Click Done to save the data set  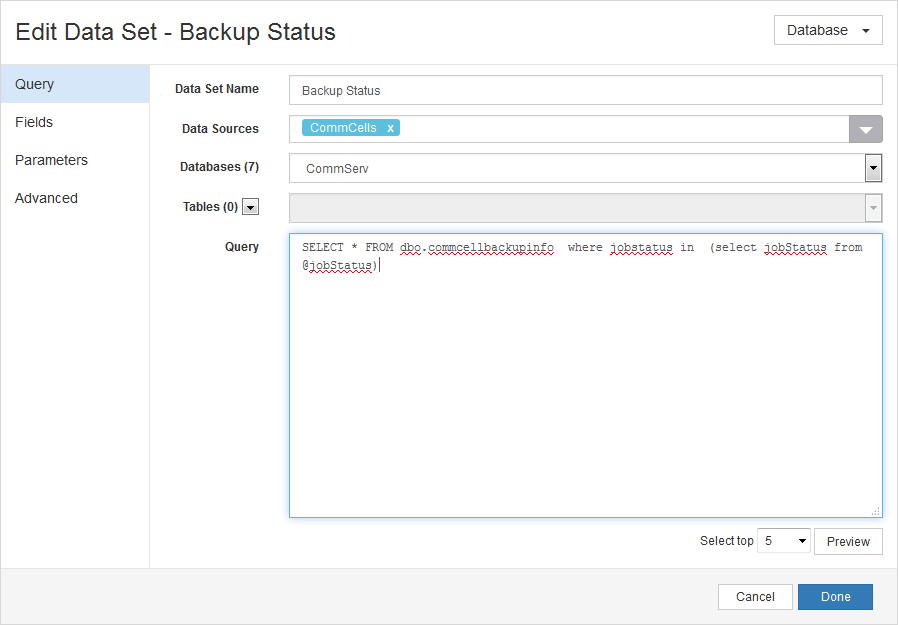835,596
